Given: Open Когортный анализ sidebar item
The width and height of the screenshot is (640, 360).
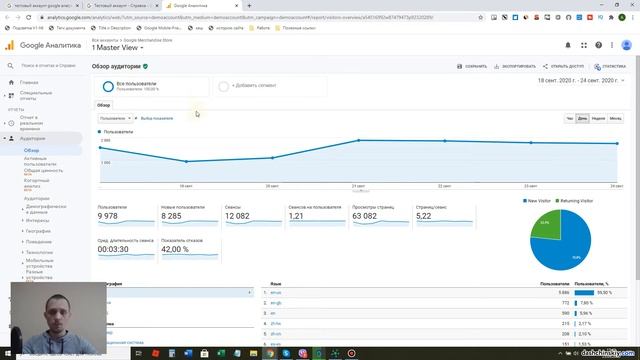Looking at the screenshot, I should (36, 183).
